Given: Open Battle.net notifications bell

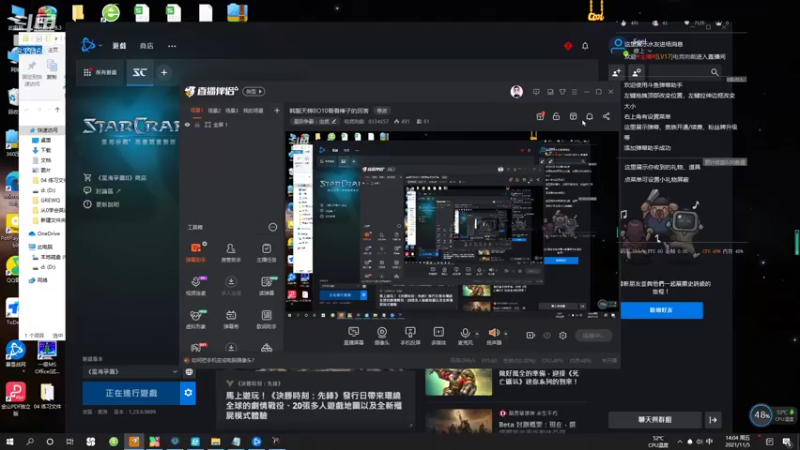Looking at the screenshot, I should (585, 46).
